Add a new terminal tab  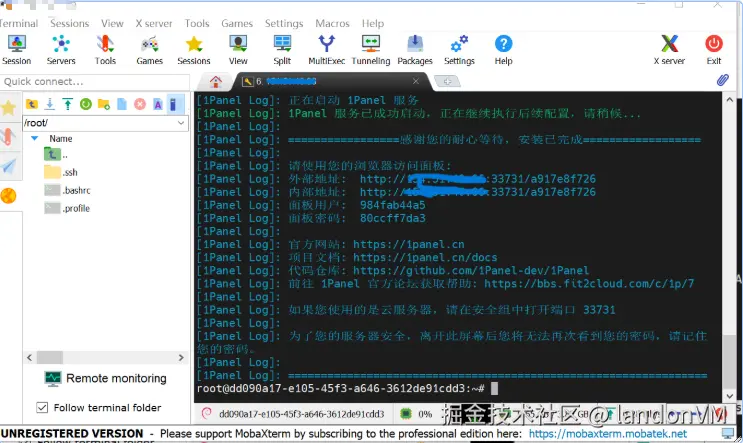click(447, 81)
